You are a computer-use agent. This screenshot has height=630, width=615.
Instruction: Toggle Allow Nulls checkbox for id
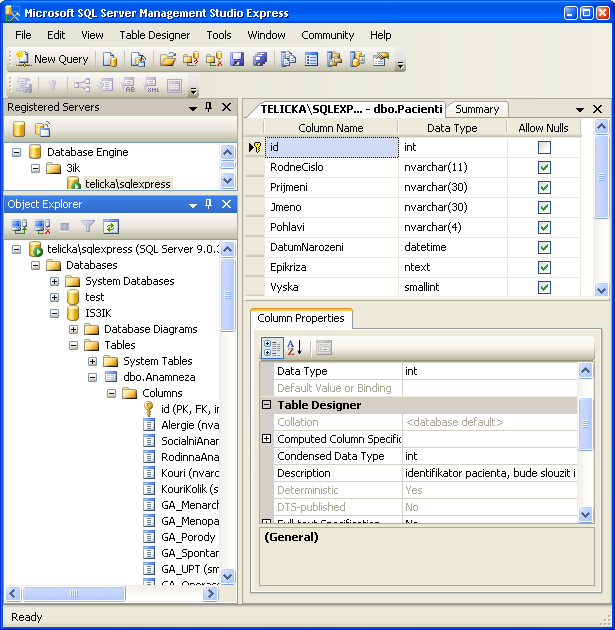tap(544, 147)
